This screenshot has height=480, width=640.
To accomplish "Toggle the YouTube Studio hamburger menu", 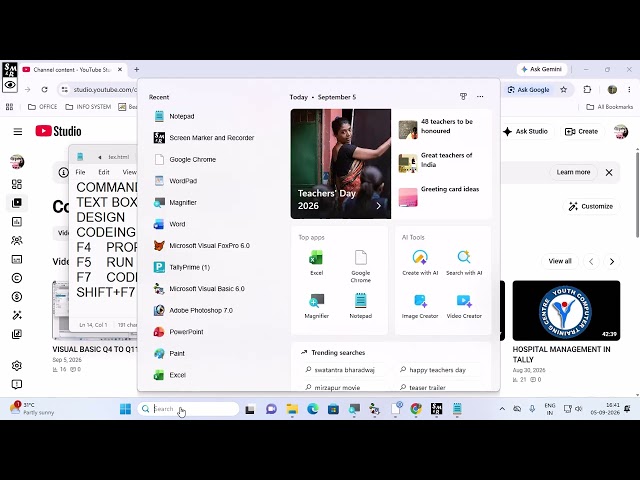I will 18,131.
